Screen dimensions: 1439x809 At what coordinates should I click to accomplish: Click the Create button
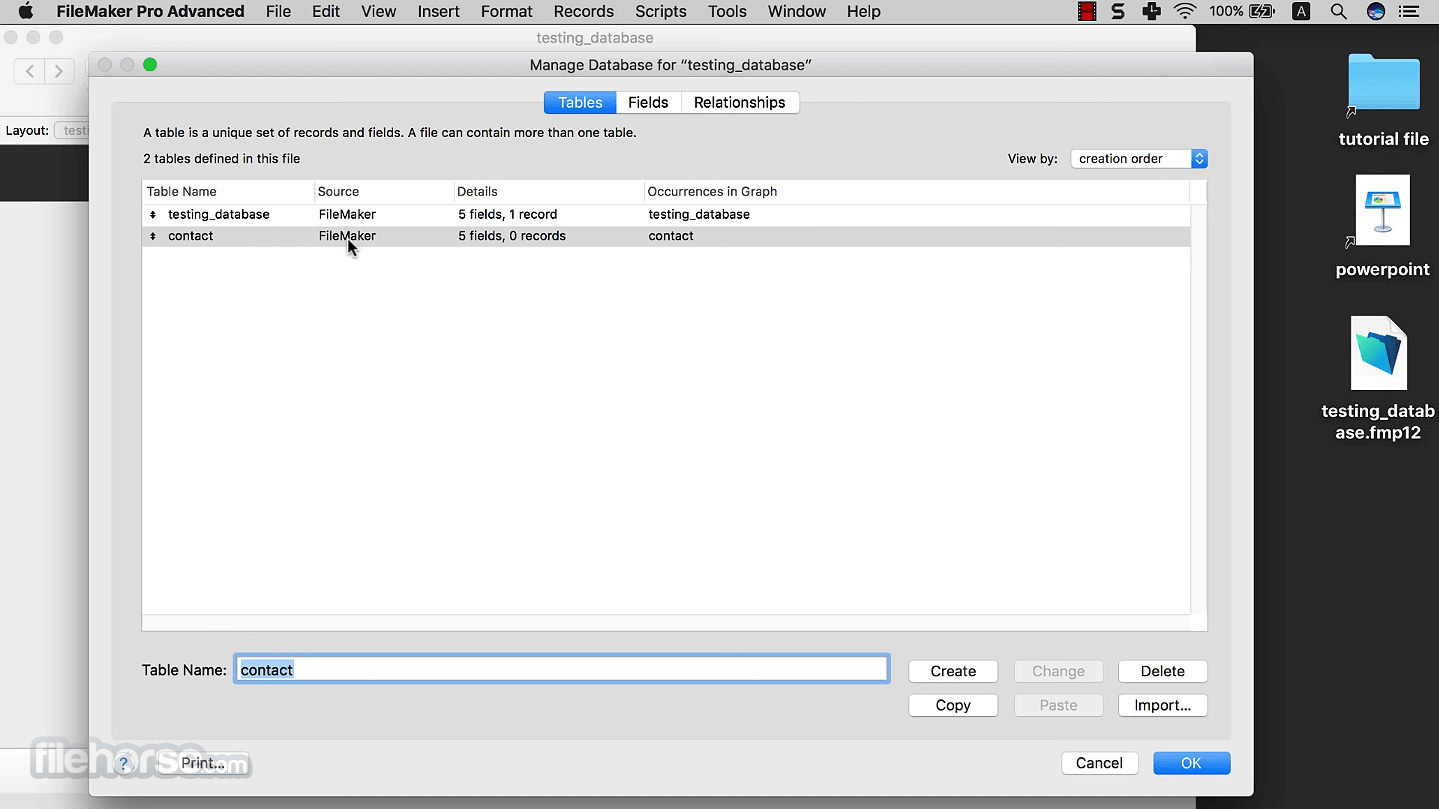[953, 672]
